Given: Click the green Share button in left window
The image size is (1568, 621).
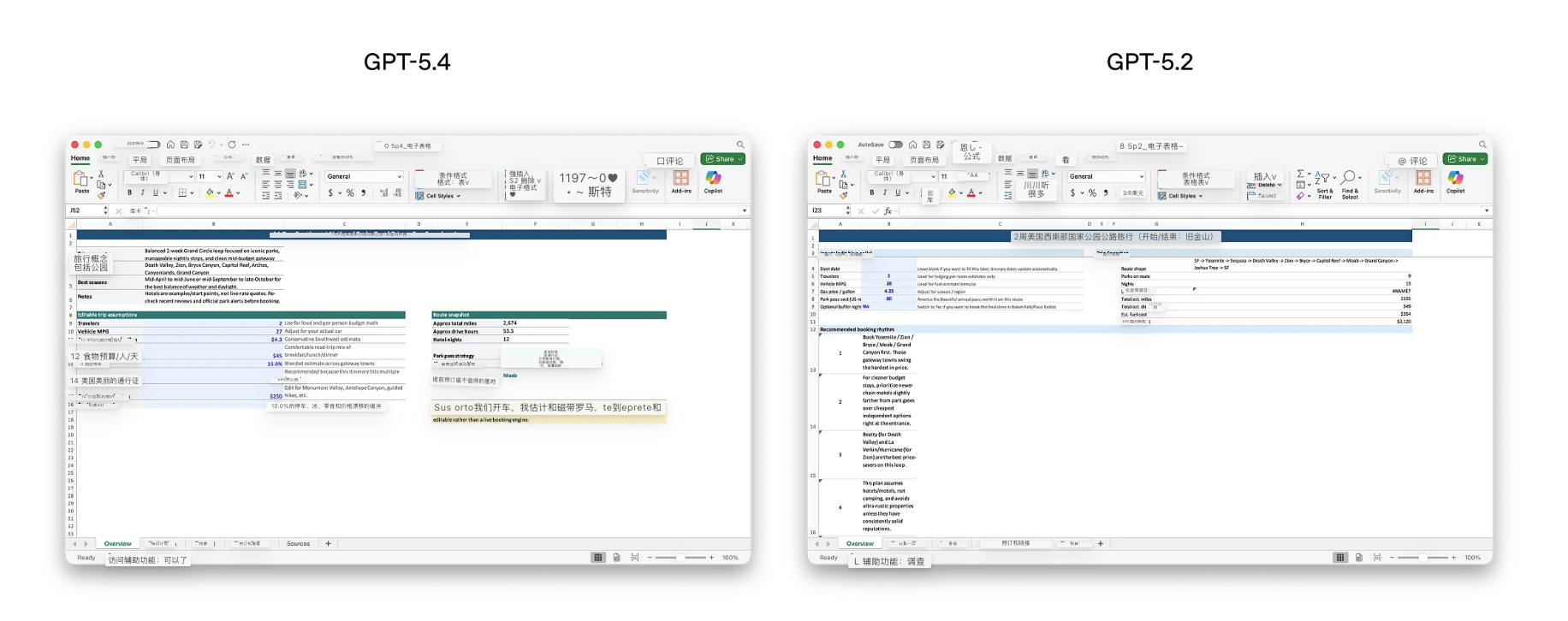Looking at the screenshot, I should coord(723,159).
